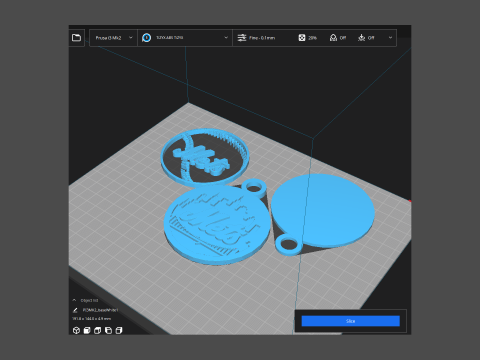Open the Prusa i3 Mk2 printer dropdown
The height and width of the screenshot is (360, 480).
point(114,38)
